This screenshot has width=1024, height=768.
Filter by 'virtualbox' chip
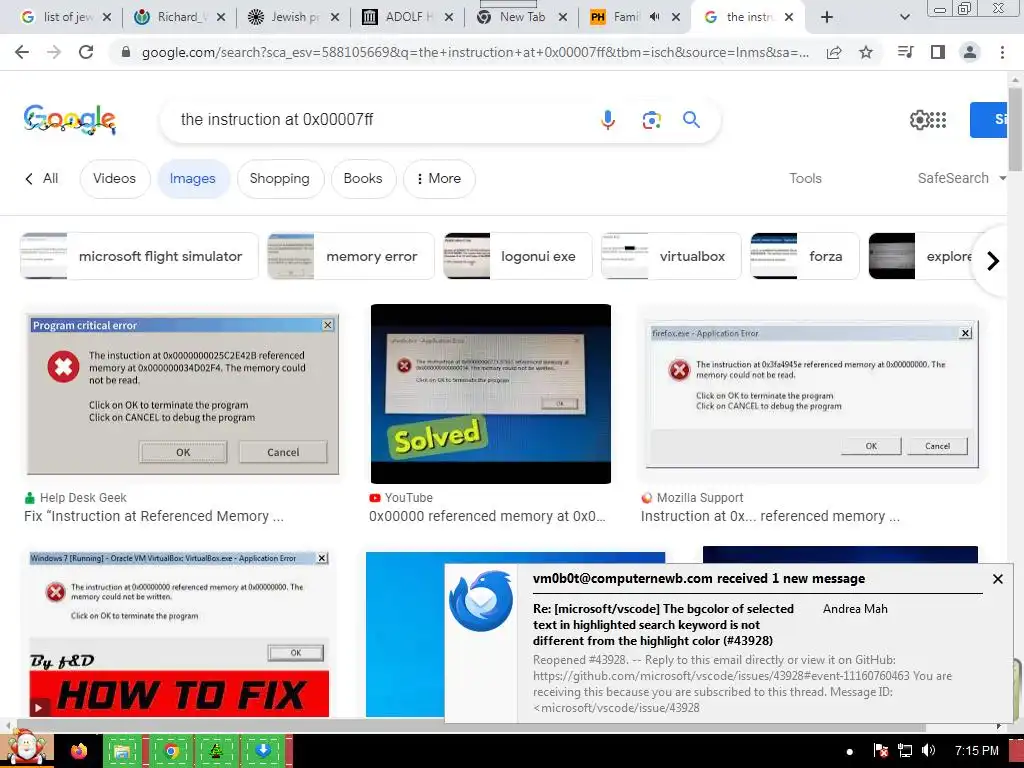pos(671,256)
